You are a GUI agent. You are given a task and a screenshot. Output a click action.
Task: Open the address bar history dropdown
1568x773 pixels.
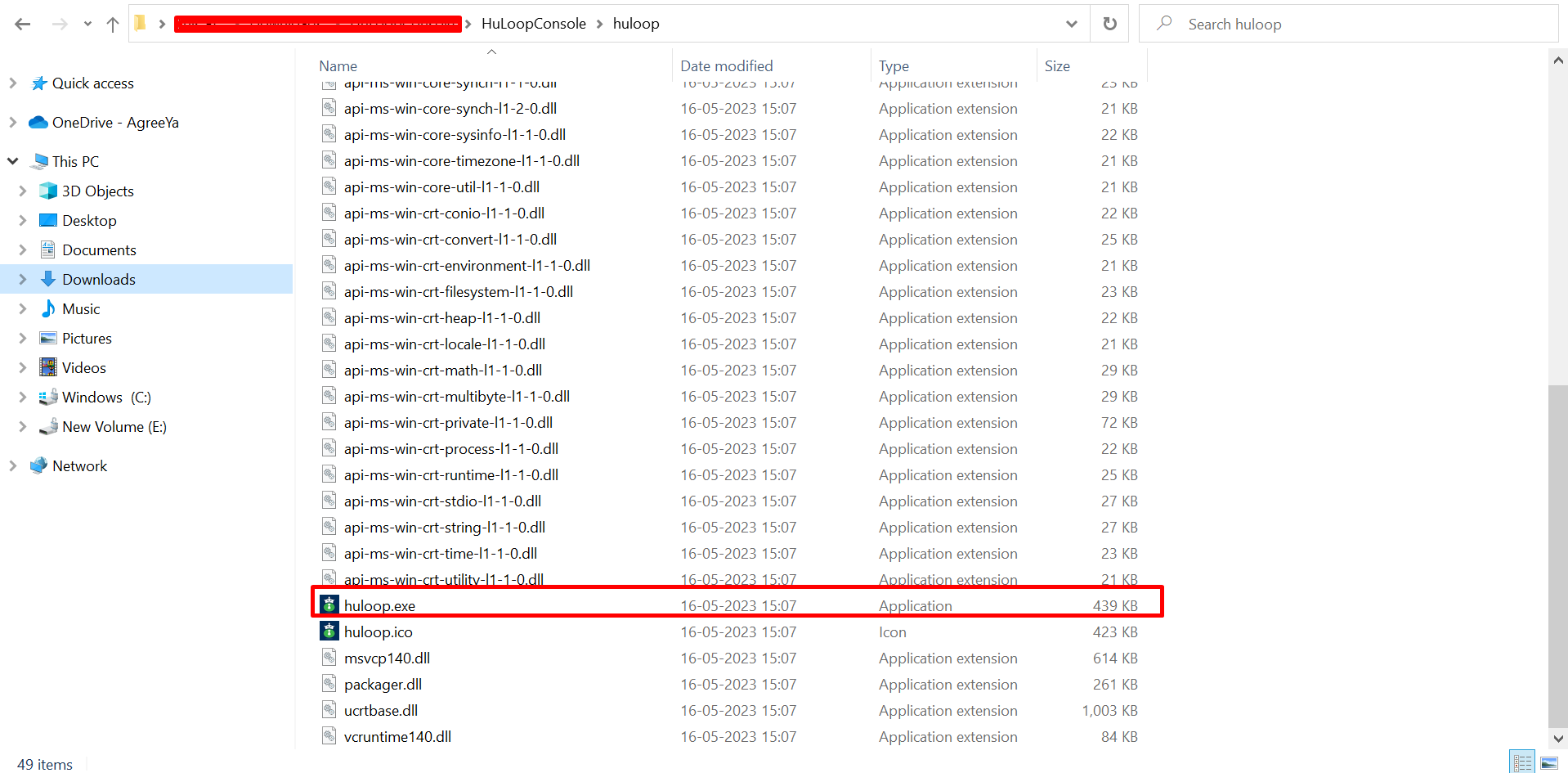point(1071,25)
